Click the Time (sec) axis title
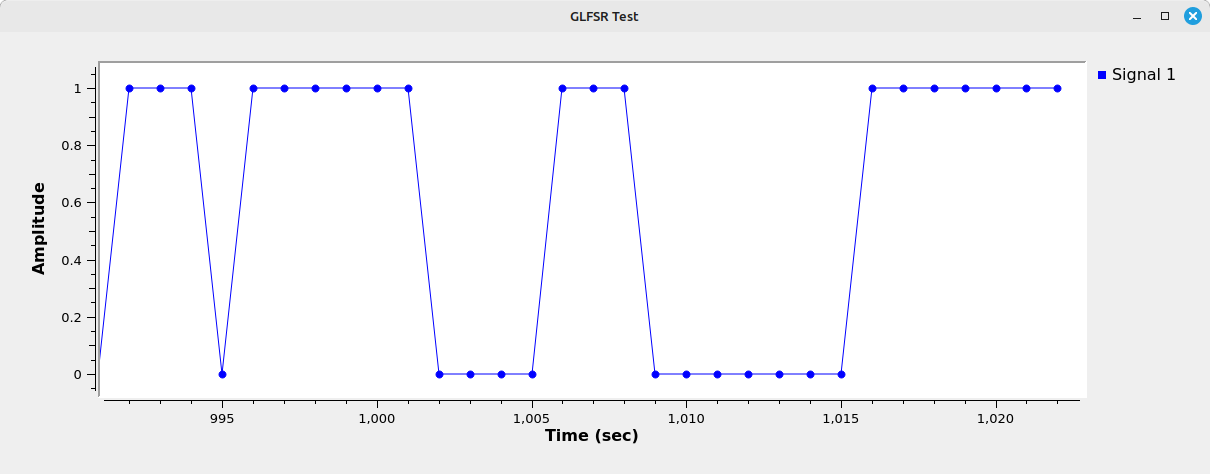Viewport: 1210px width, 474px height. [x=591, y=436]
